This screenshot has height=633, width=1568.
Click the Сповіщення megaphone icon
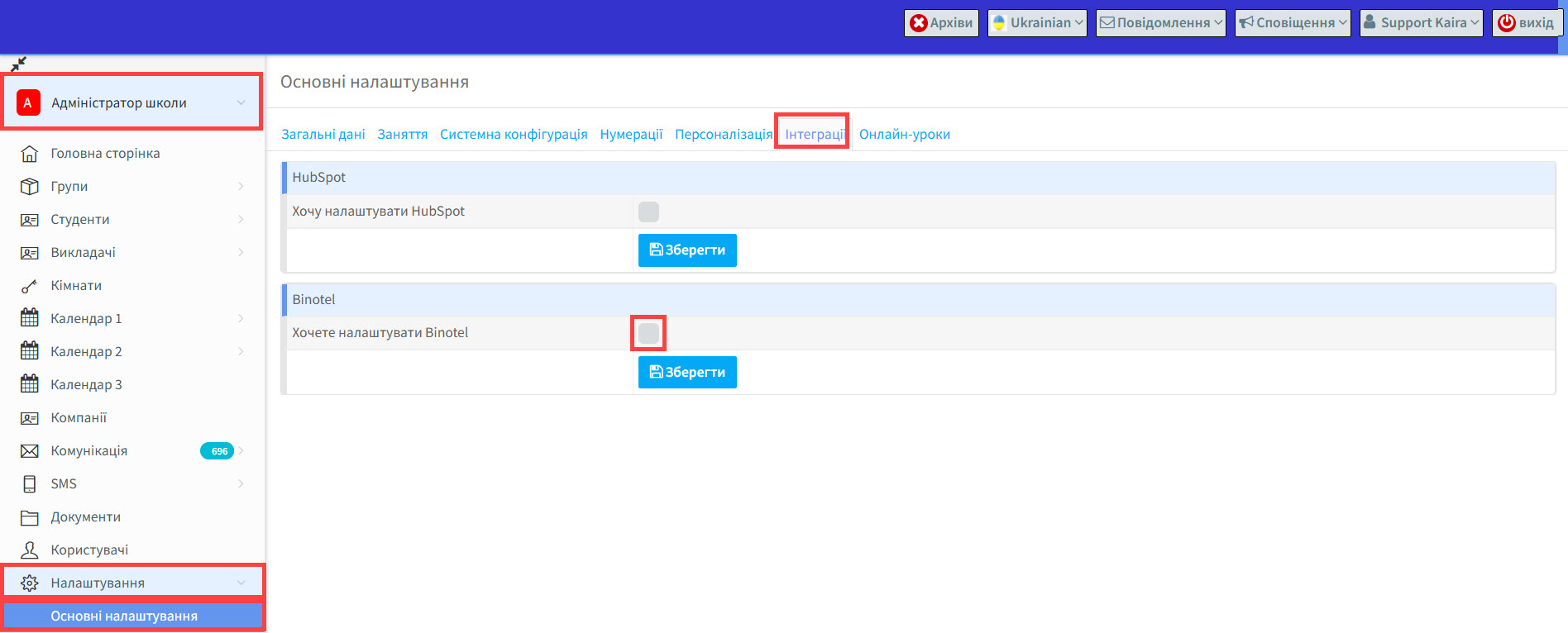pos(1246,23)
